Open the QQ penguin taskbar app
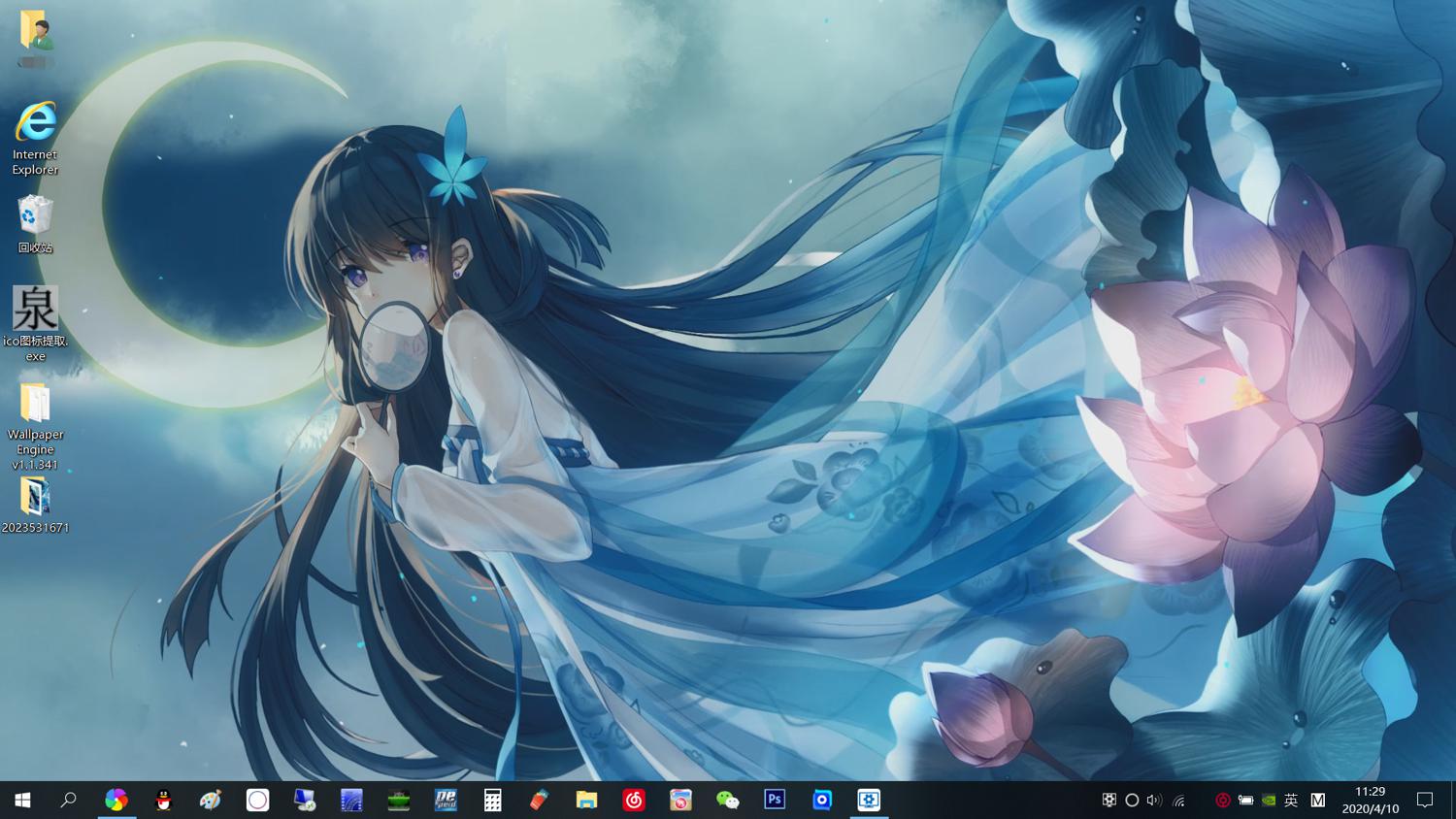This screenshot has height=819, width=1456. [x=163, y=800]
